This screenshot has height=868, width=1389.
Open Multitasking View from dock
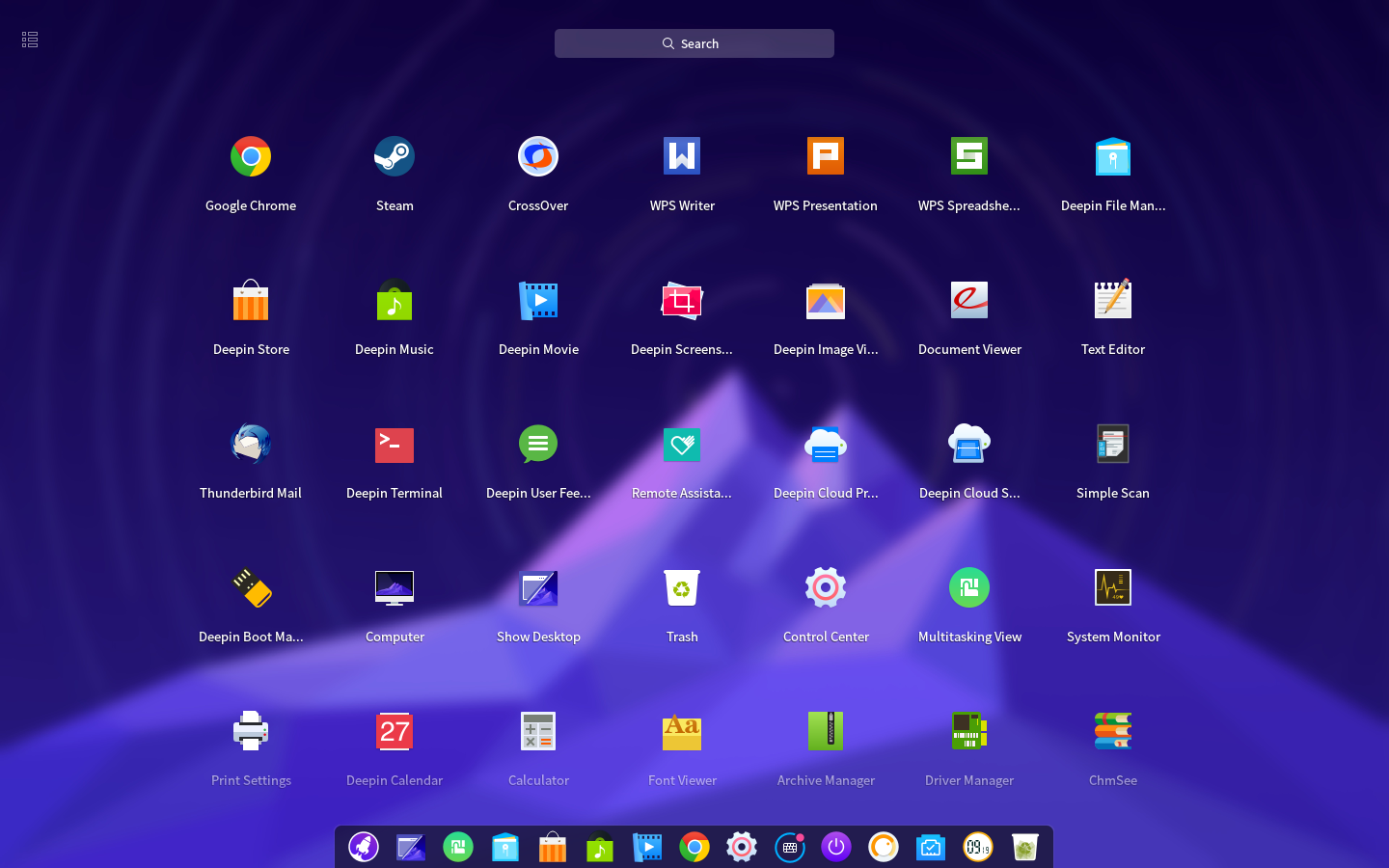coord(458,847)
